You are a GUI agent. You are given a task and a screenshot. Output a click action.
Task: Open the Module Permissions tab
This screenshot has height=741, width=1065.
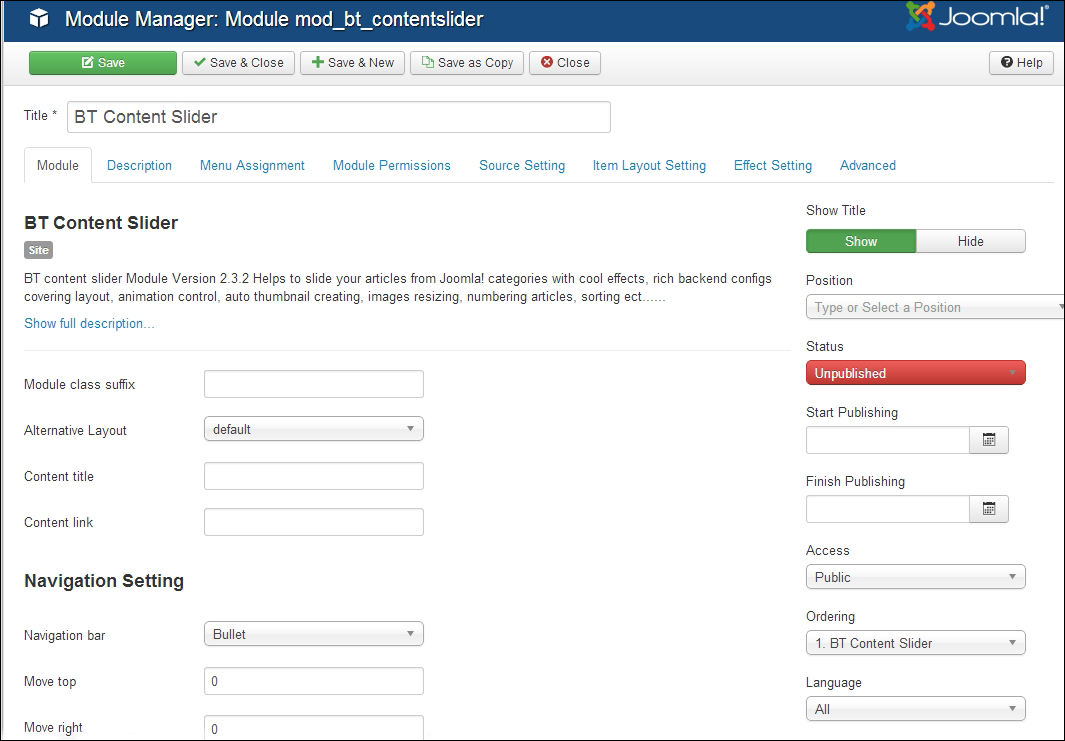pyautogui.click(x=391, y=165)
